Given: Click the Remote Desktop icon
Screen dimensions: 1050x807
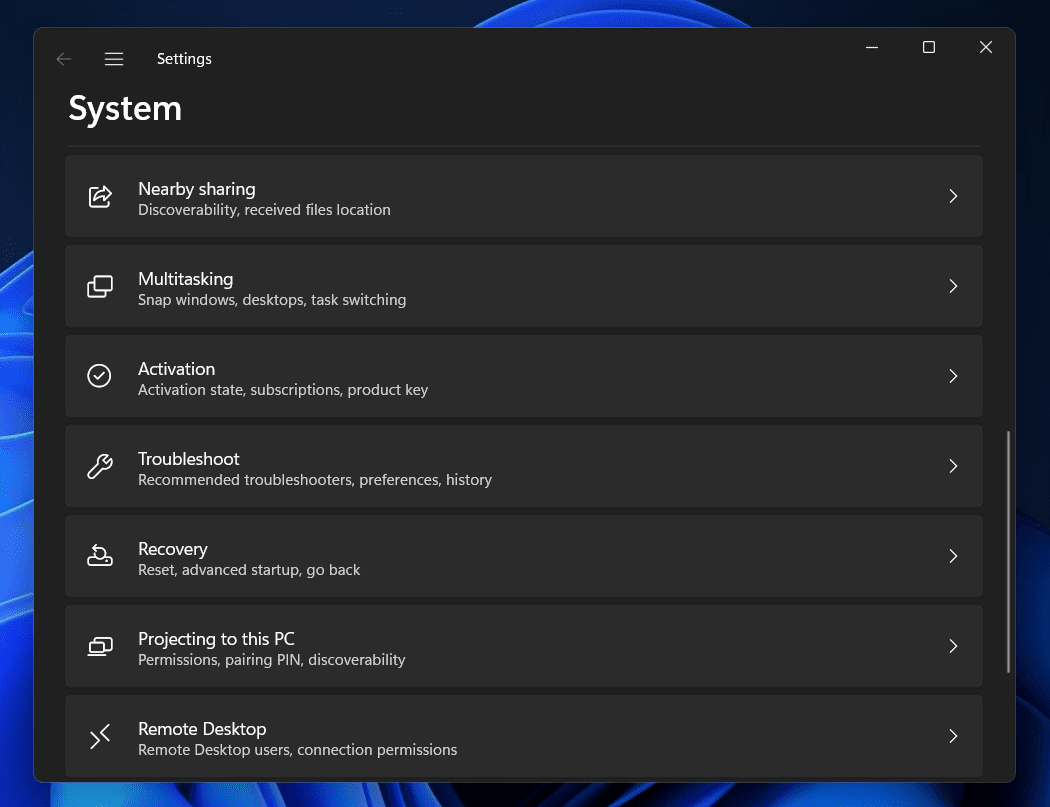Looking at the screenshot, I should click(100, 737).
